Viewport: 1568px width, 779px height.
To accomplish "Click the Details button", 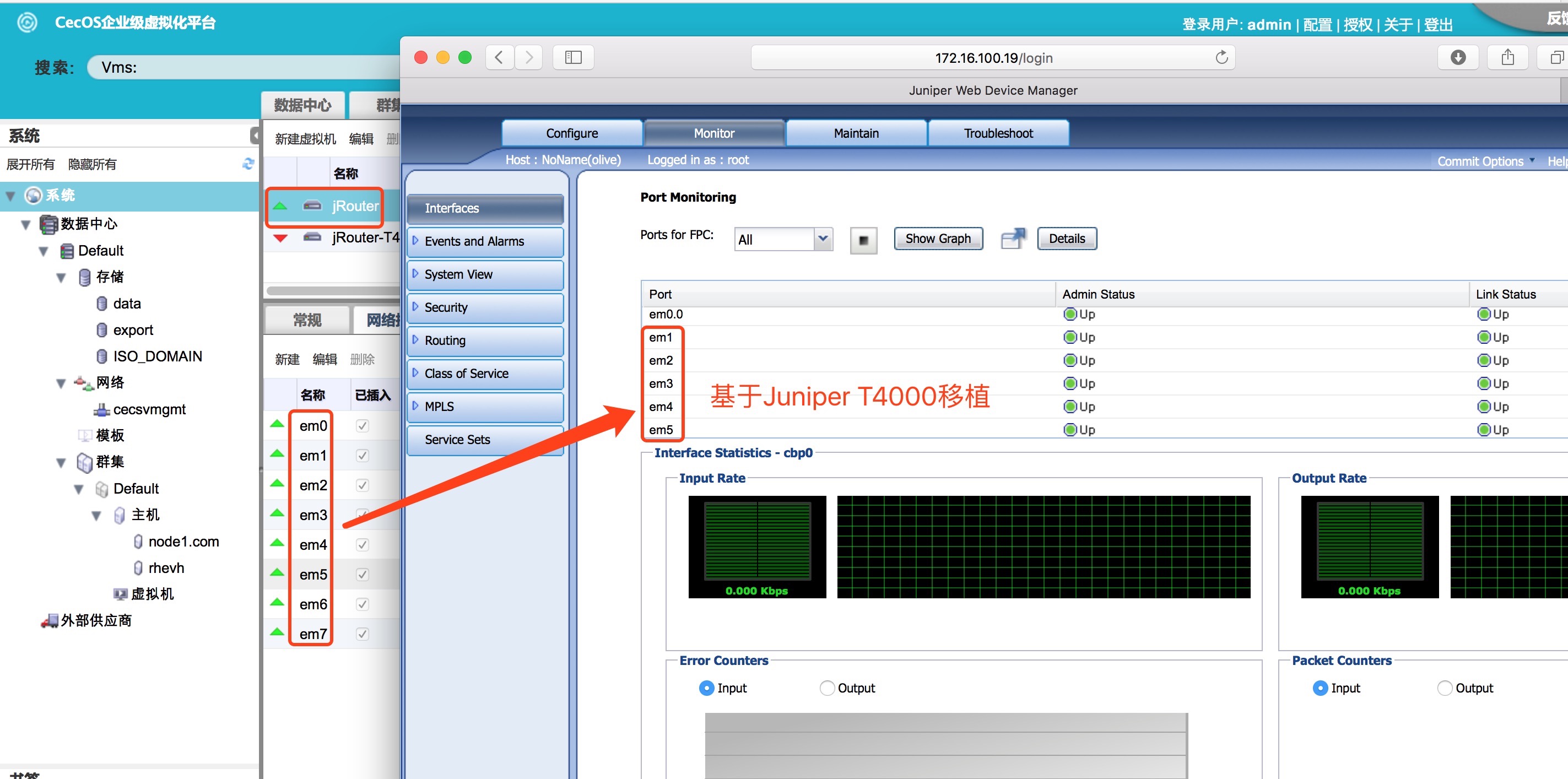I will tap(1067, 239).
